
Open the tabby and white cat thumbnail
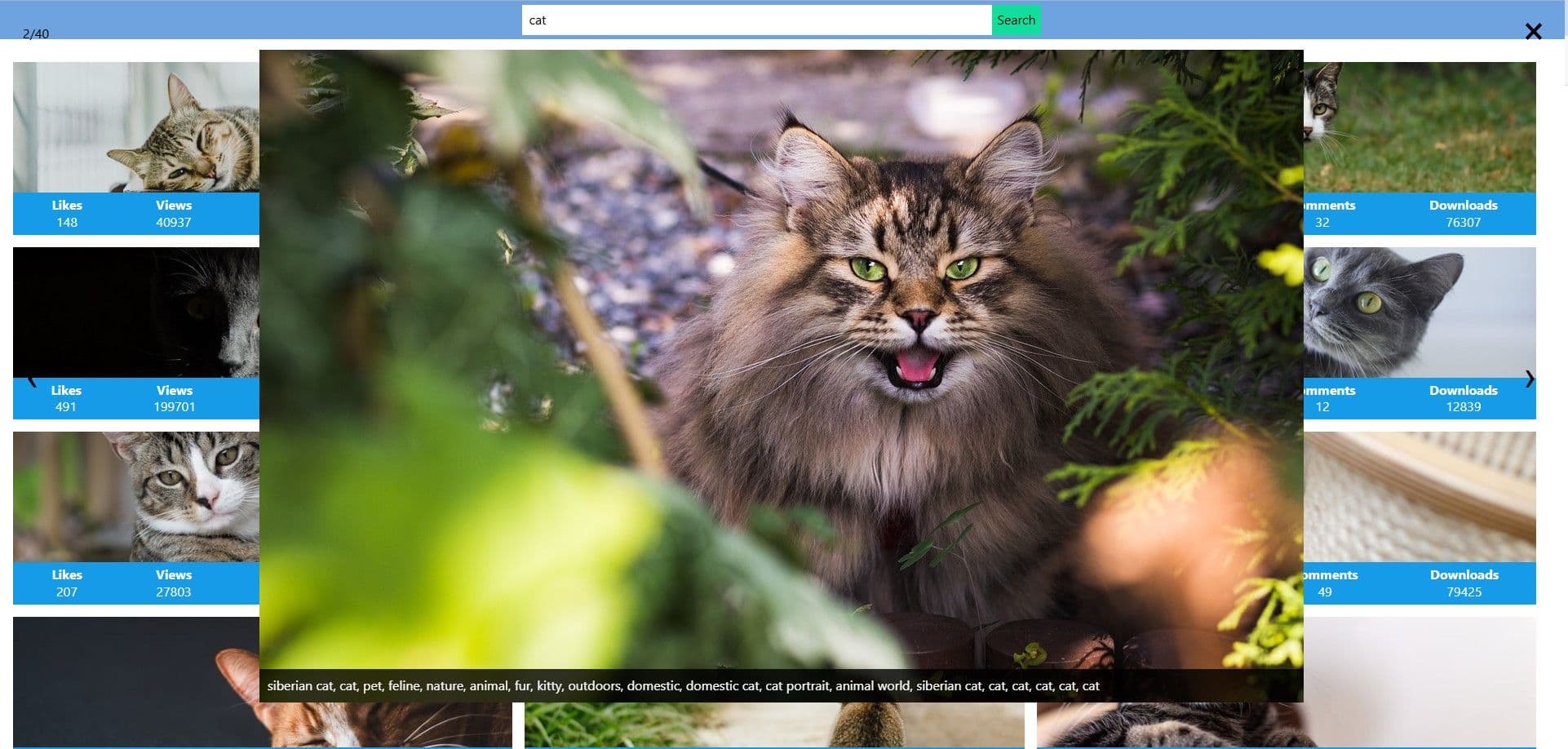[x=136, y=497]
